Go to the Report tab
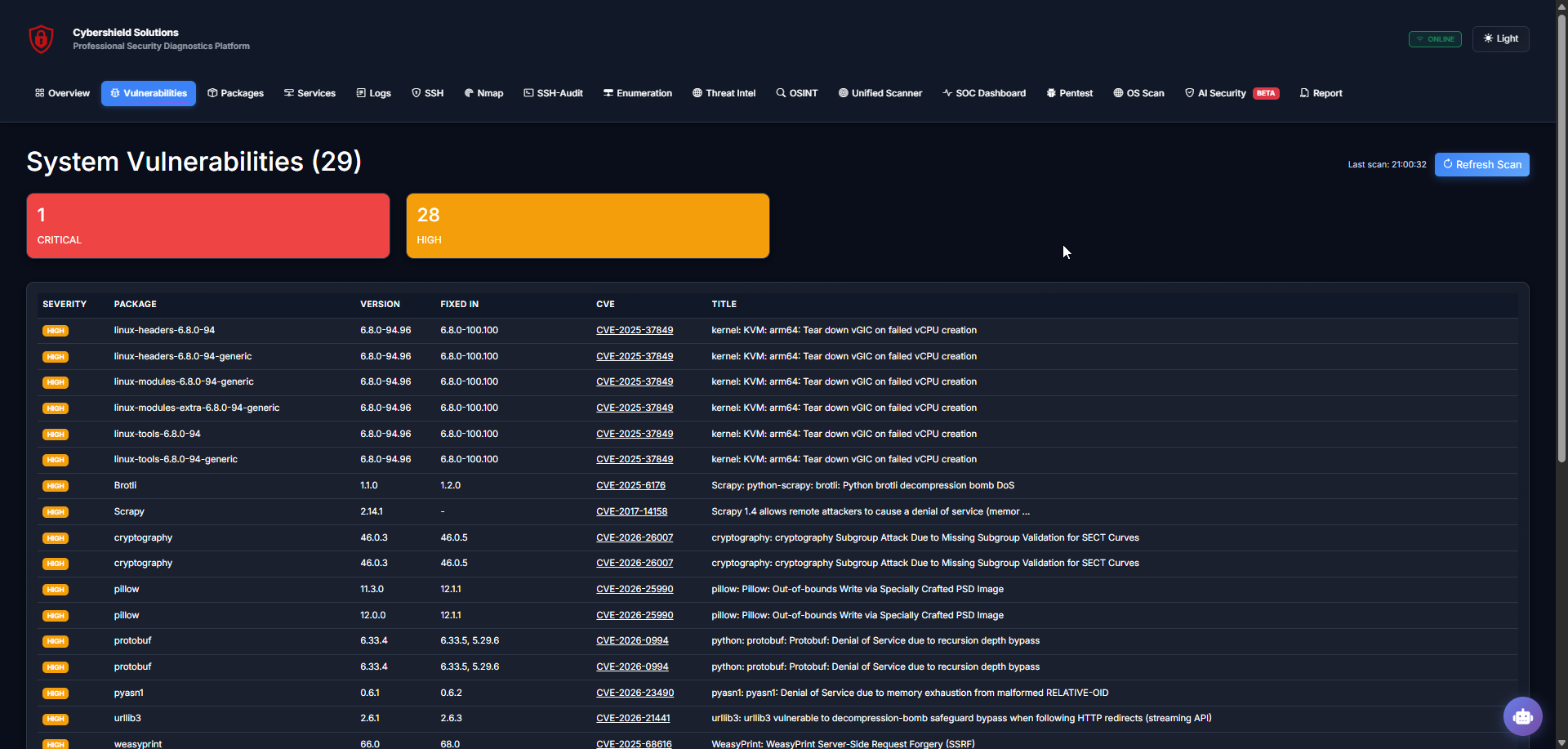 click(1321, 93)
